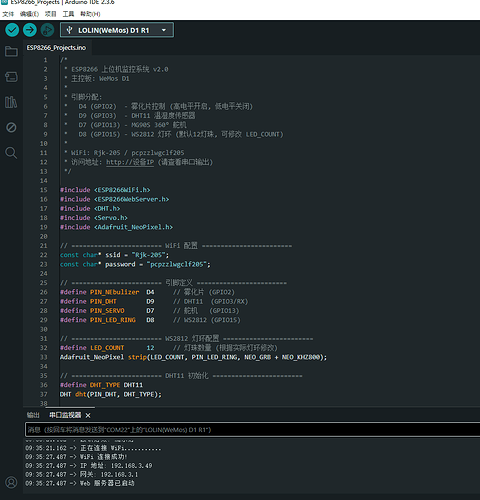Open the 项目 menu
This screenshot has height=500, width=480.
[x=51, y=14]
